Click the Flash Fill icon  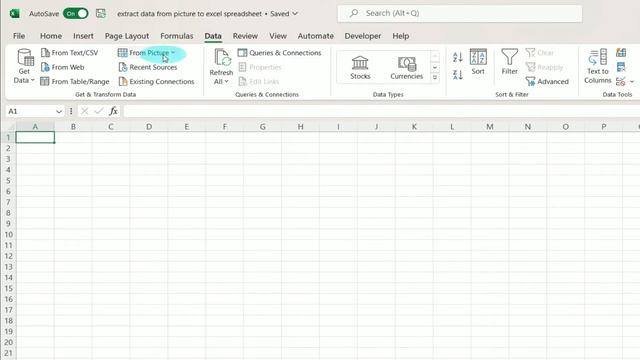pyautogui.click(x=621, y=53)
